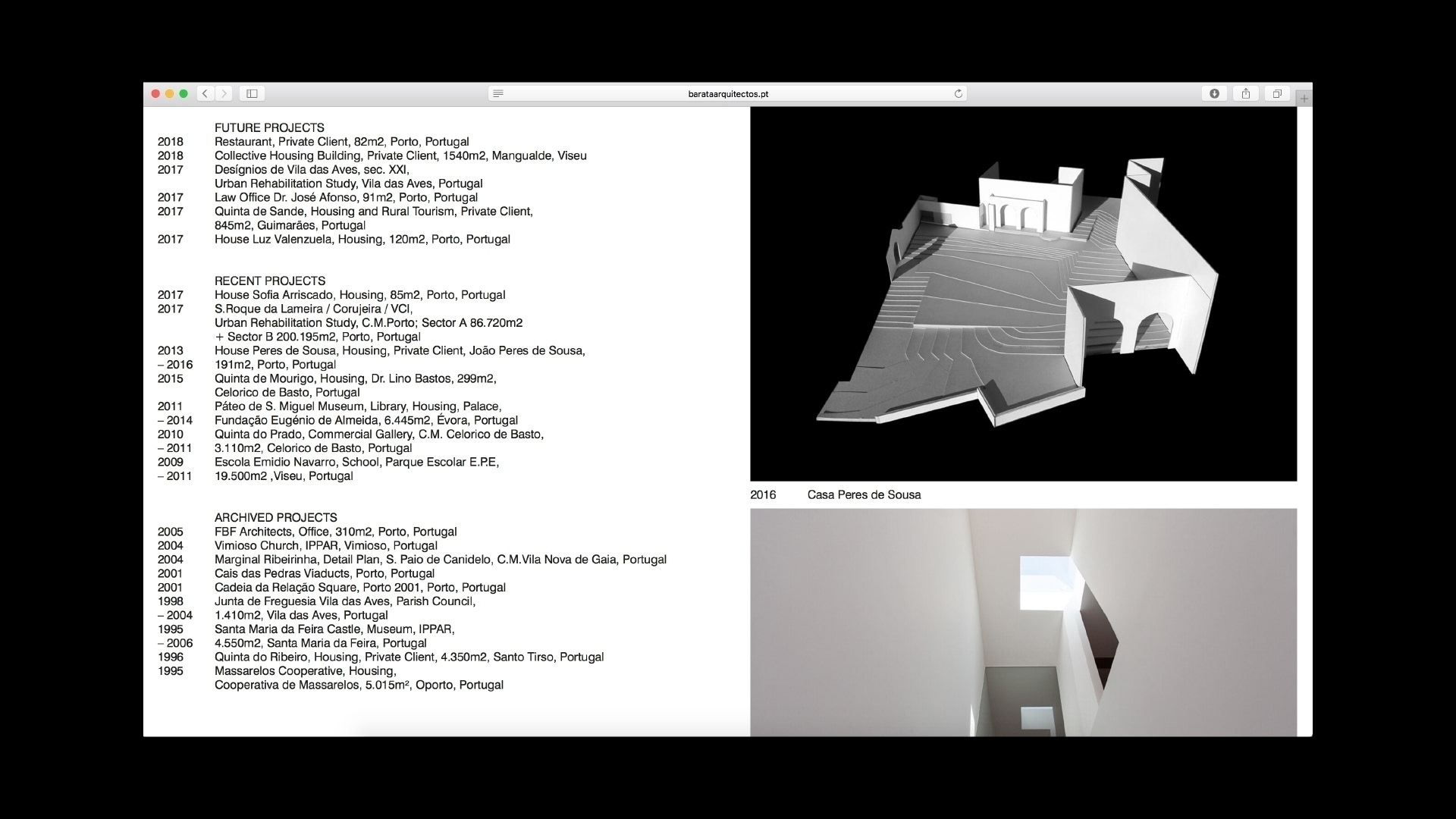The width and height of the screenshot is (1456, 819).
Task: Open the Reader view icon in the address bar
Action: tap(498, 93)
